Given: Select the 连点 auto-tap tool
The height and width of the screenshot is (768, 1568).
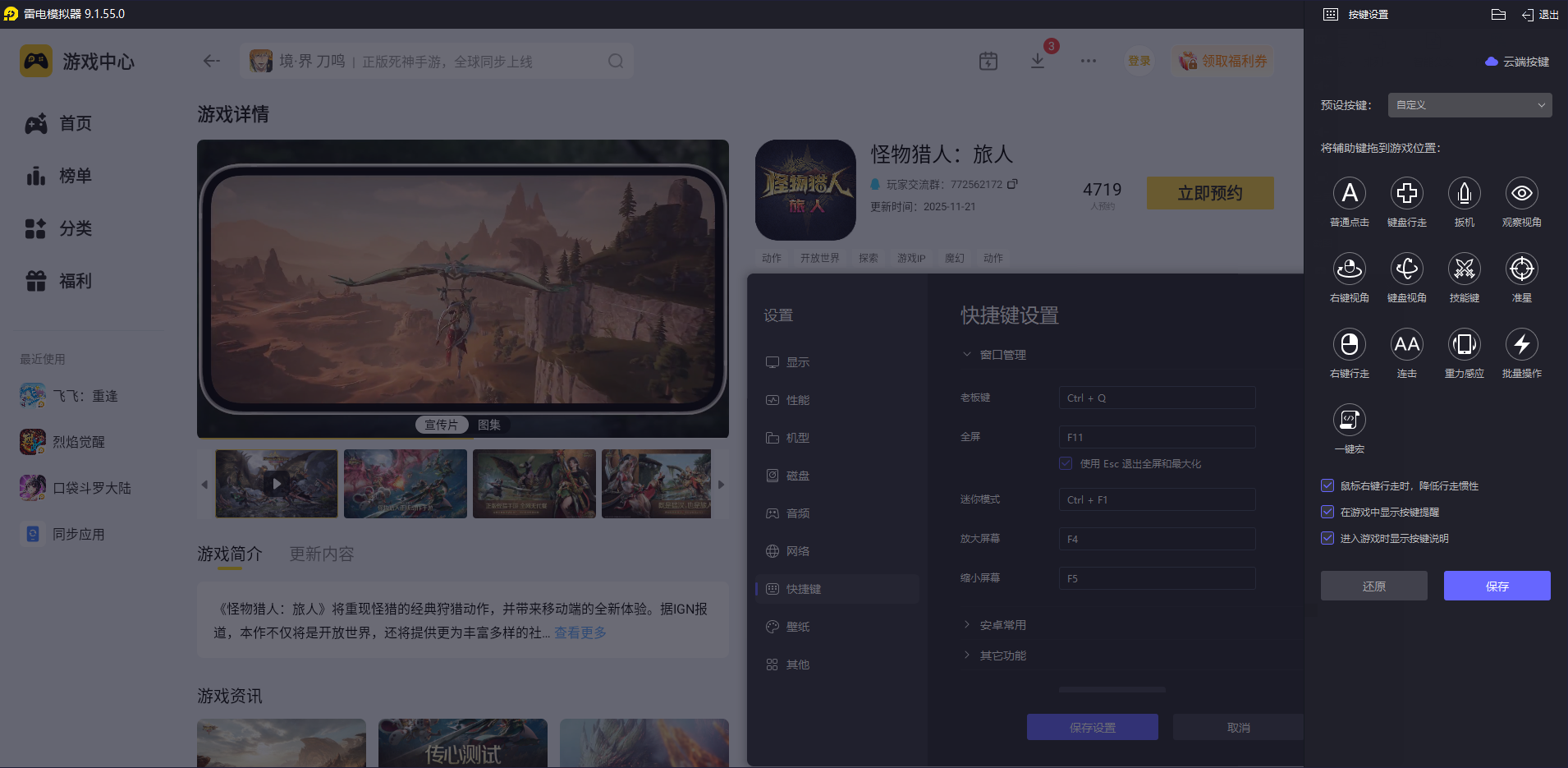Looking at the screenshot, I should pos(1406,344).
